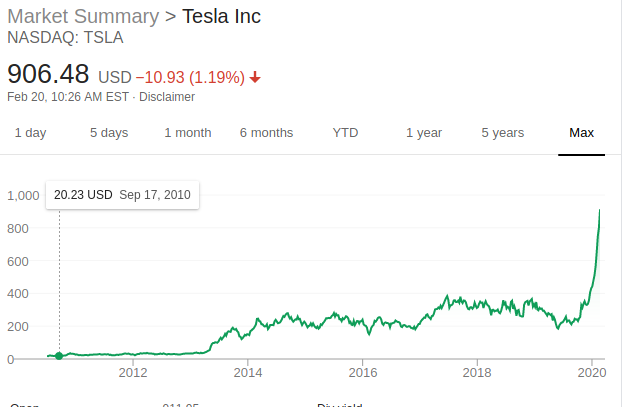Switch to the 5 days tab
The image size is (624, 407).
click(108, 133)
